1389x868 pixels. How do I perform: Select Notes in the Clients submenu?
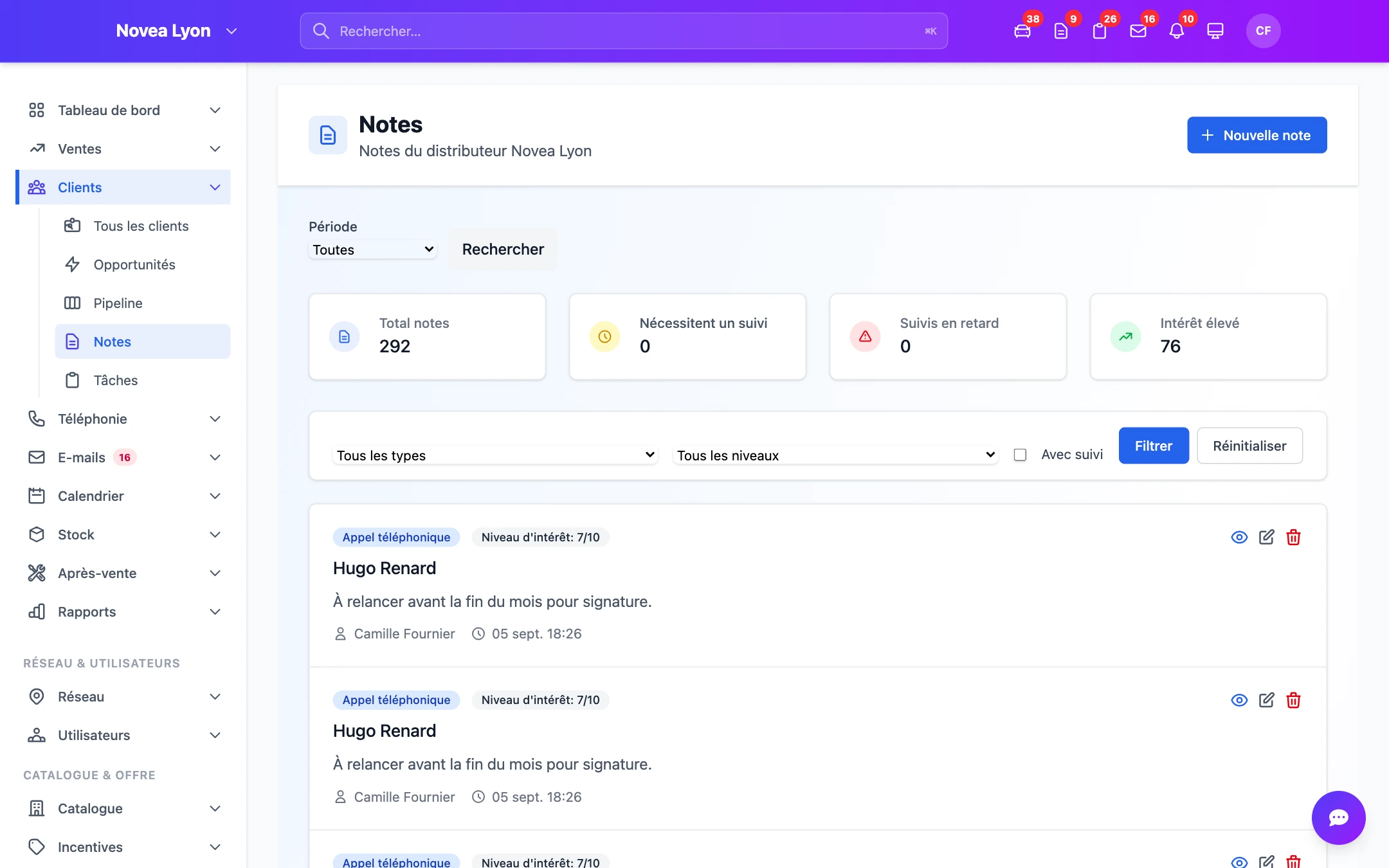[x=143, y=341]
